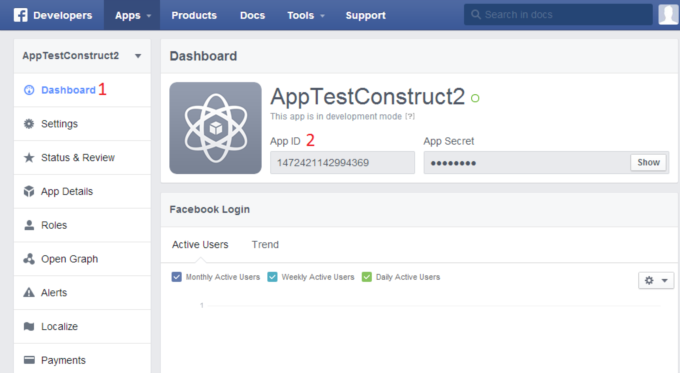The height and width of the screenshot is (373, 680).
Task: Click the Status & Review star icon
Action: (29, 157)
